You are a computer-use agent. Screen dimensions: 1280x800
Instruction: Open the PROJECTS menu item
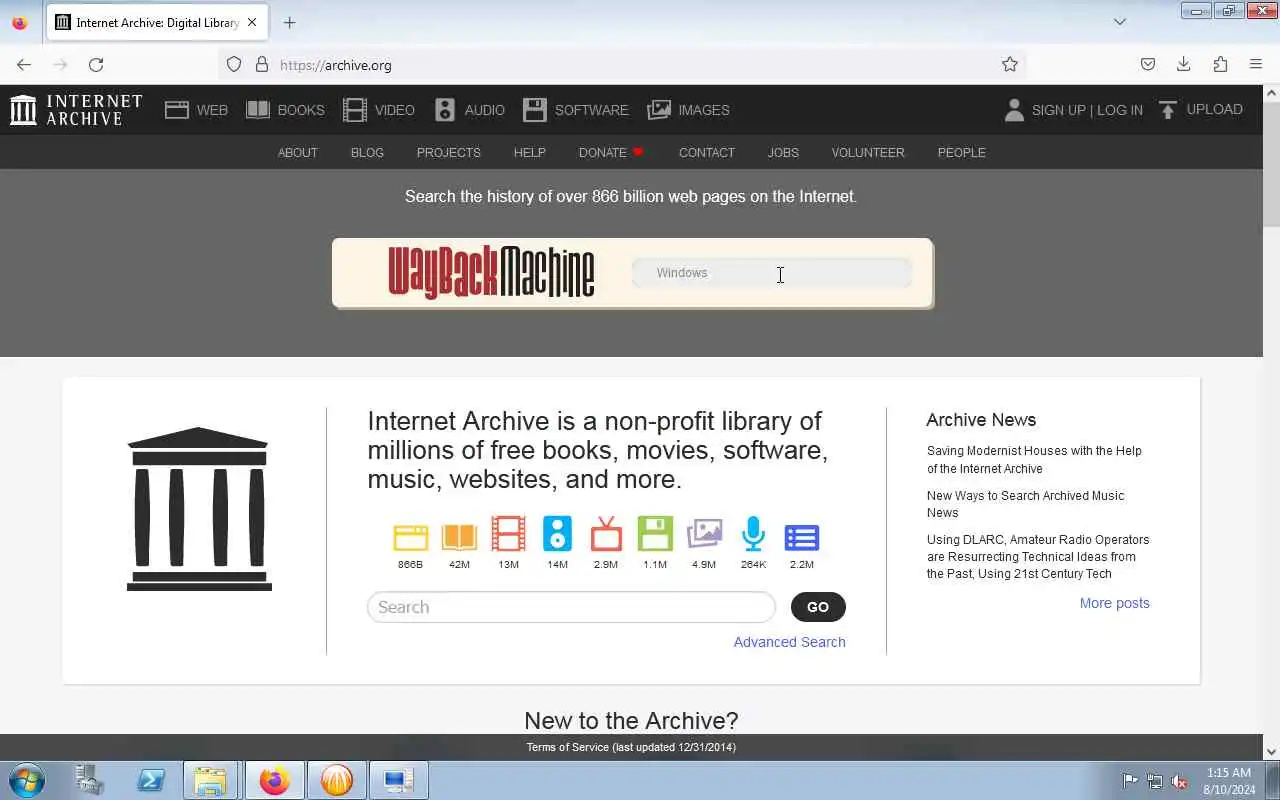[449, 153]
